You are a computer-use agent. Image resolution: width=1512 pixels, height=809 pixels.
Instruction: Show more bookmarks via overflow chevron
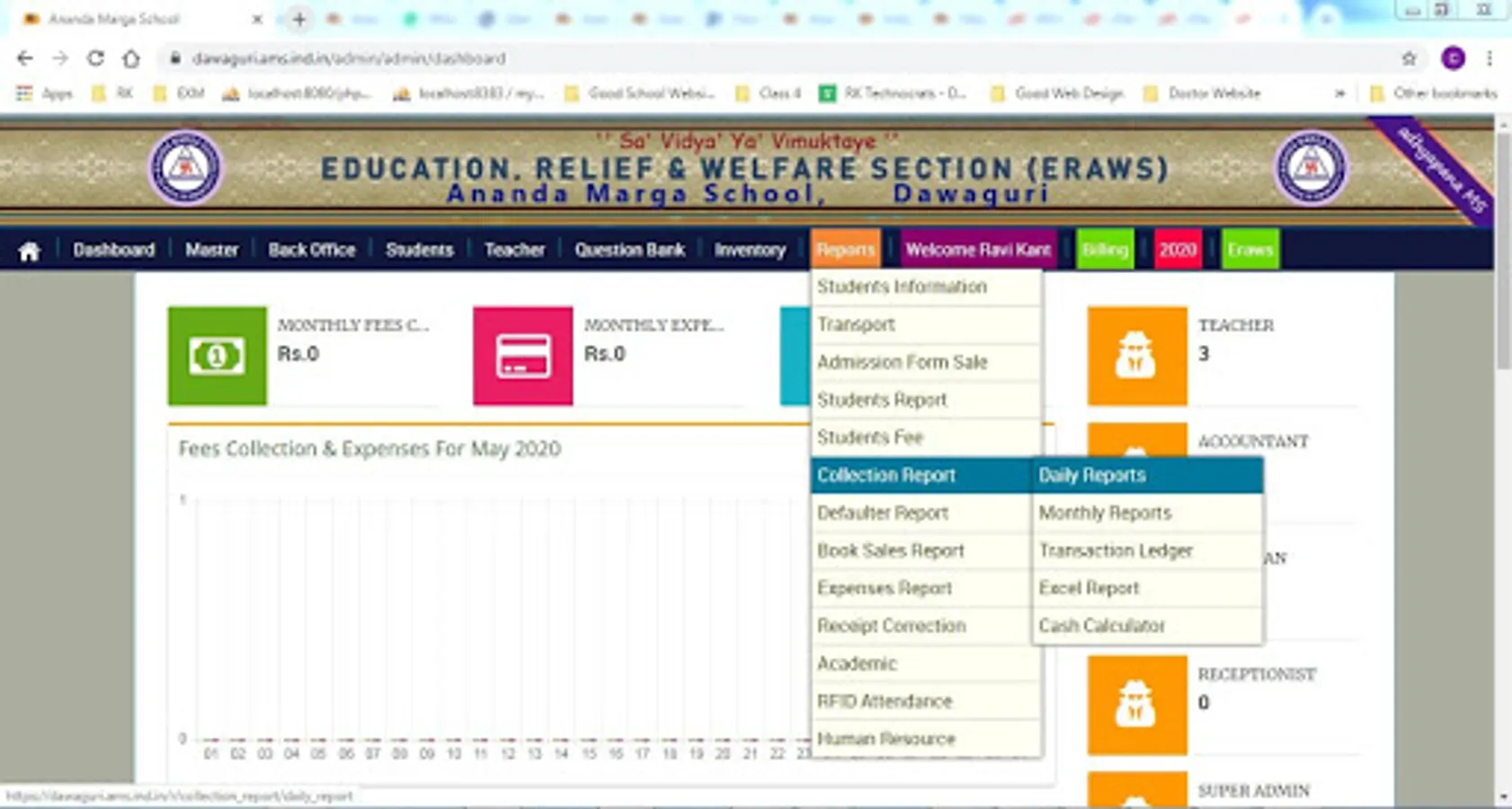click(x=1339, y=93)
